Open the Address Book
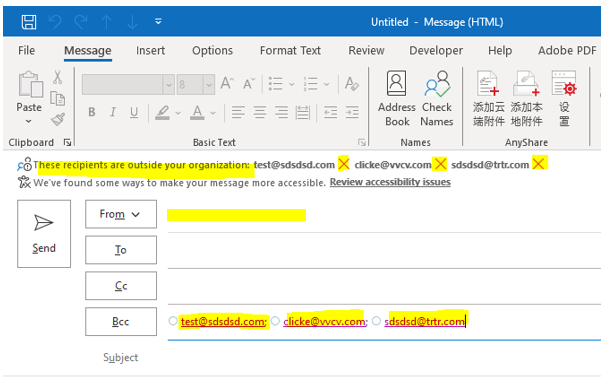 (396, 98)
